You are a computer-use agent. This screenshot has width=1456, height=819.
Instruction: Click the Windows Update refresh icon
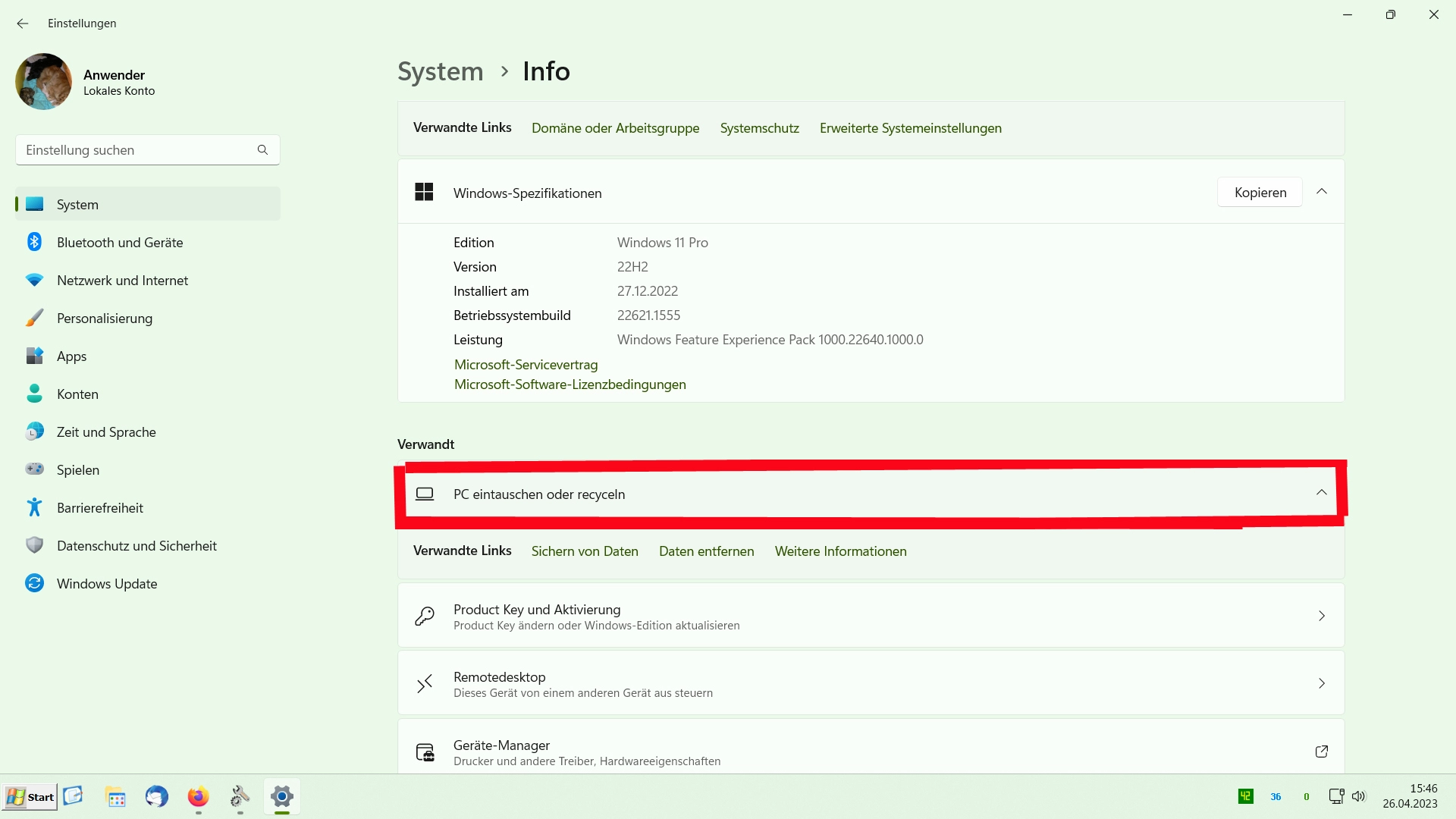coord(34,583)
